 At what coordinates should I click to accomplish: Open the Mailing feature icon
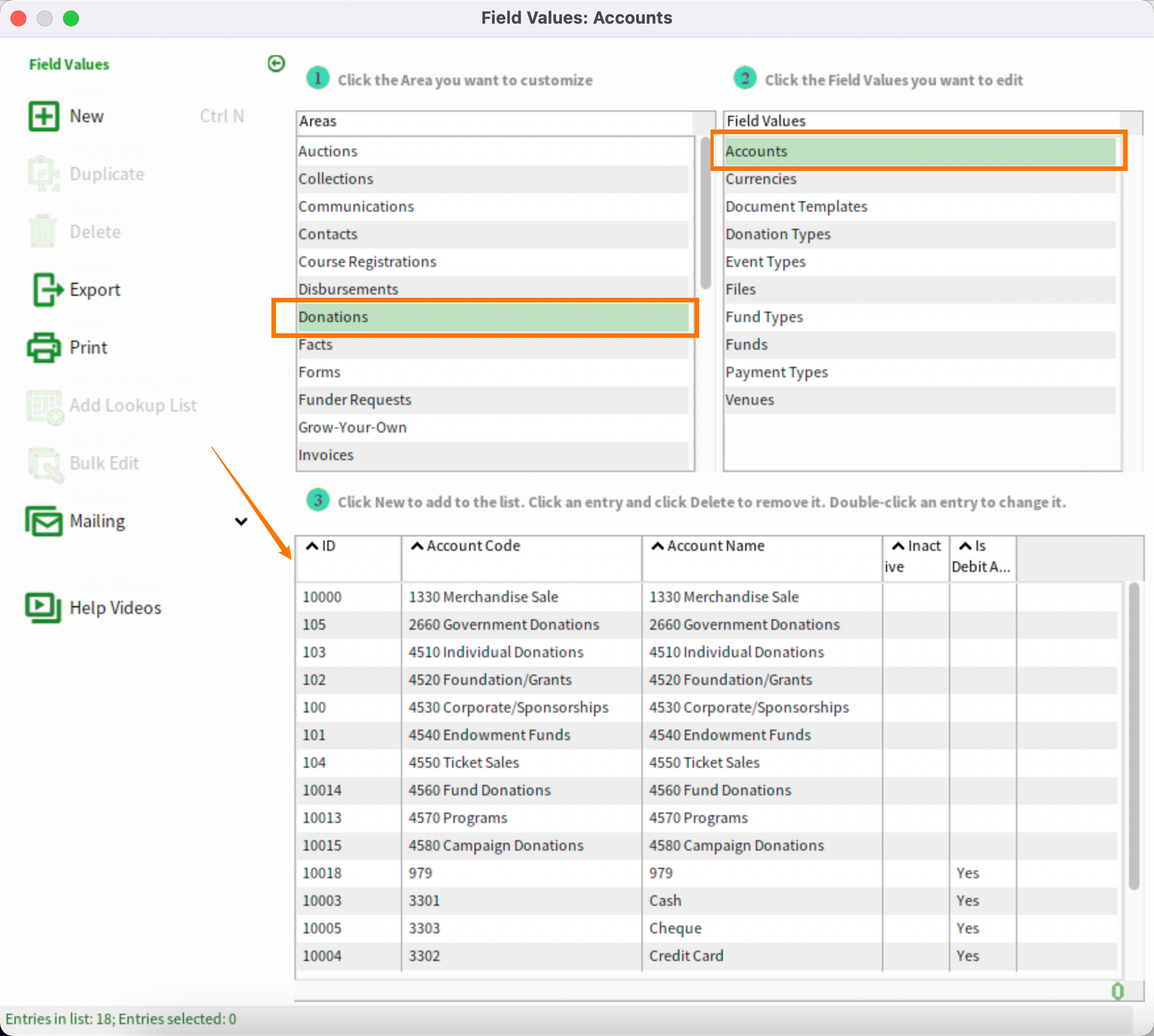pyautogui.click(x=43, y=521)
